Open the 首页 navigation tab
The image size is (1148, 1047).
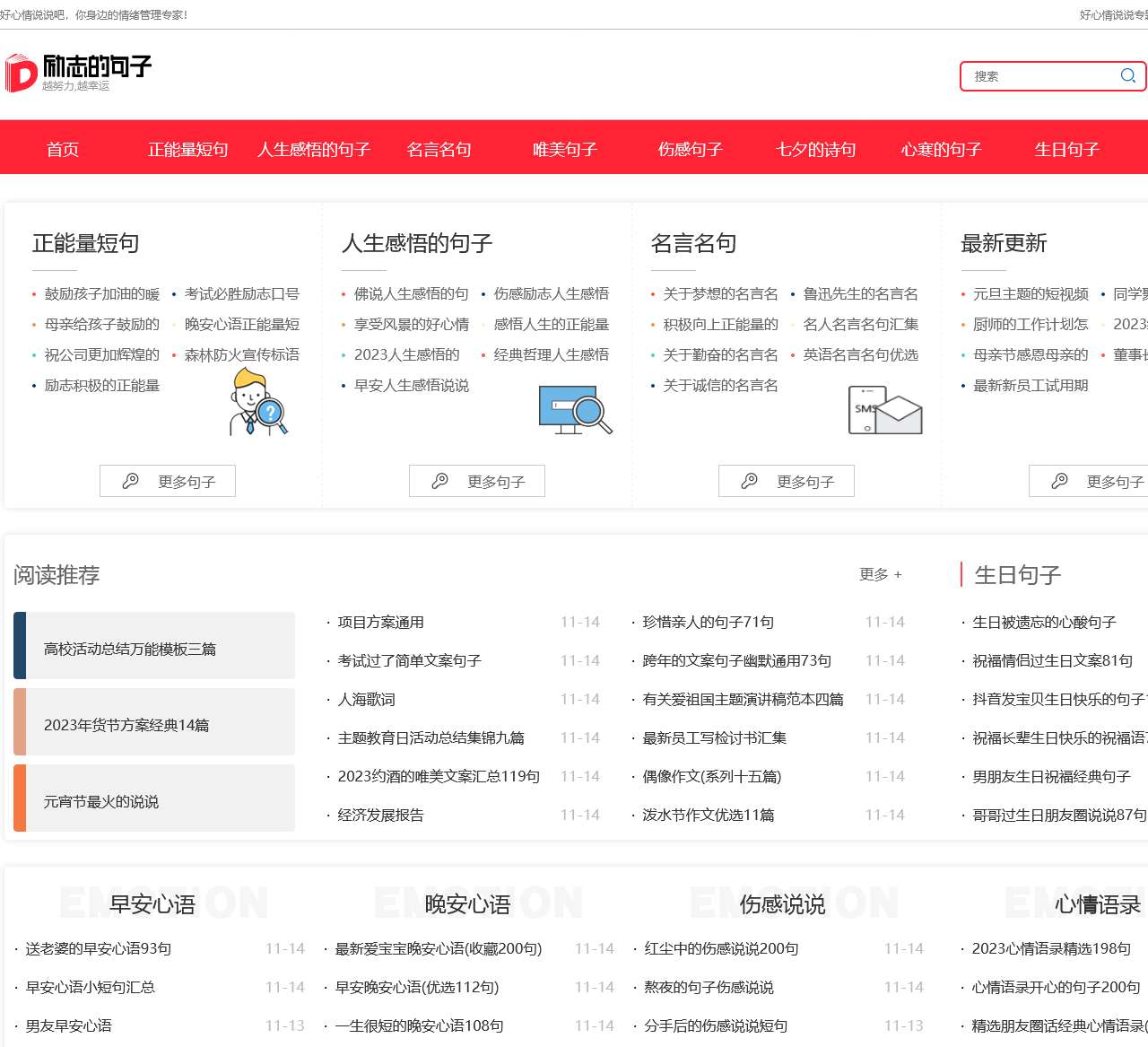point(63,149)
